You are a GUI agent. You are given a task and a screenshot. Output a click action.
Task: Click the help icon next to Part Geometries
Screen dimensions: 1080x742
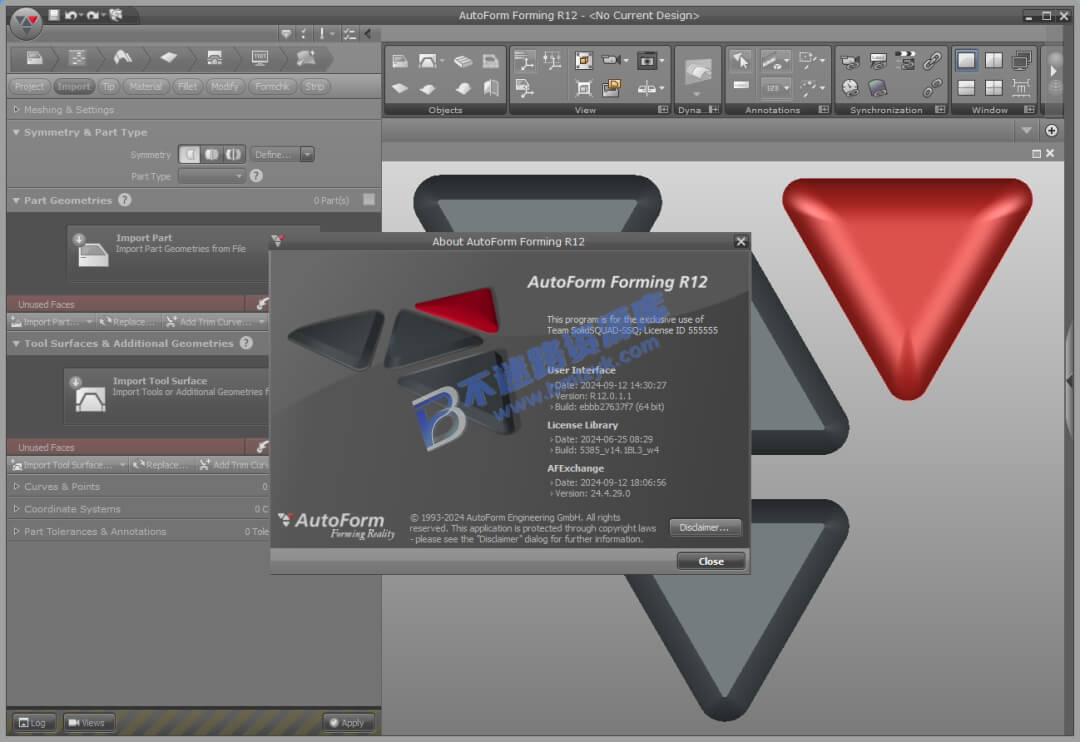coord(125,200)
